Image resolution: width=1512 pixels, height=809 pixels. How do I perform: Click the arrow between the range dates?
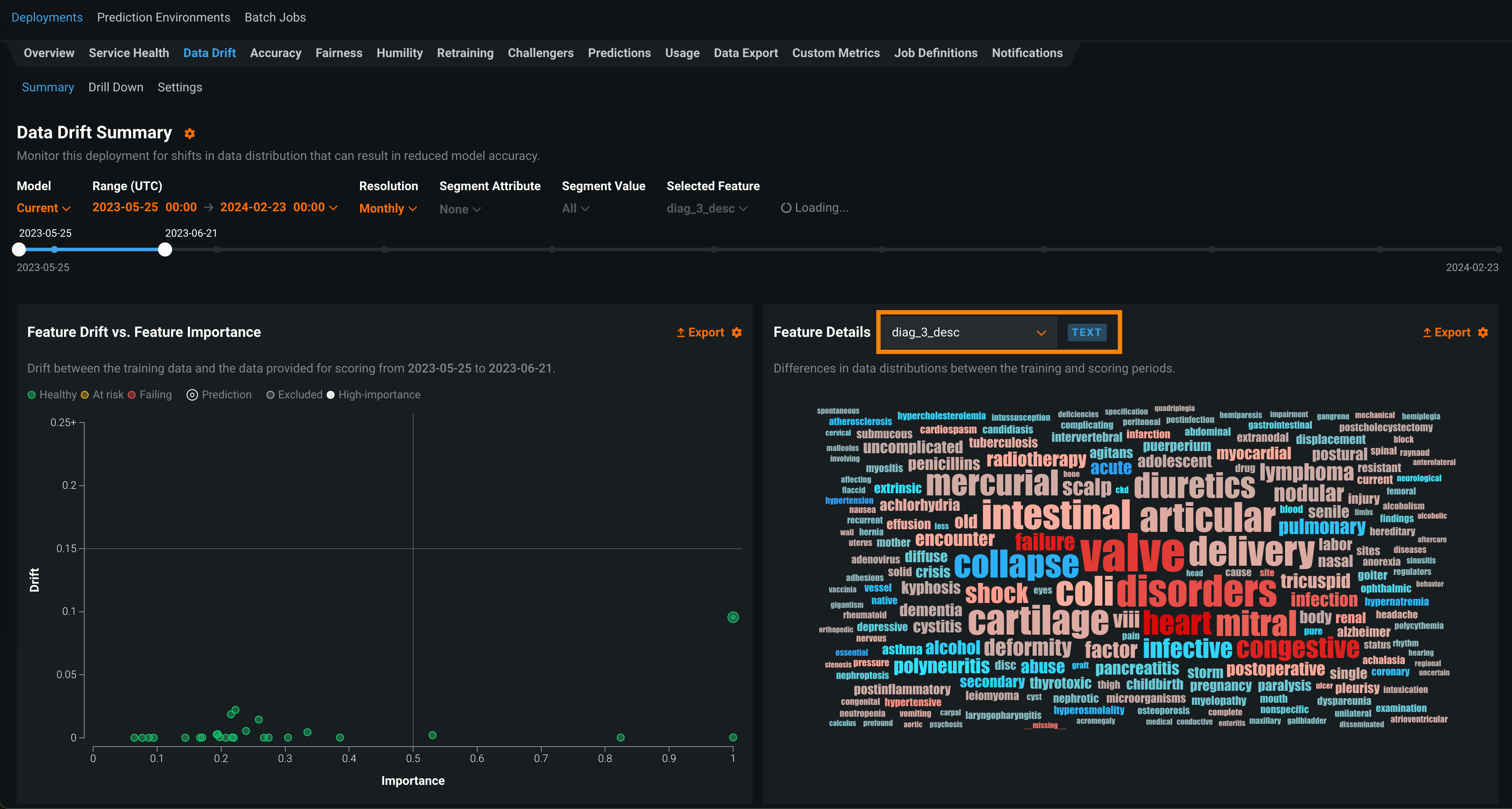click(x=209, y=208)
